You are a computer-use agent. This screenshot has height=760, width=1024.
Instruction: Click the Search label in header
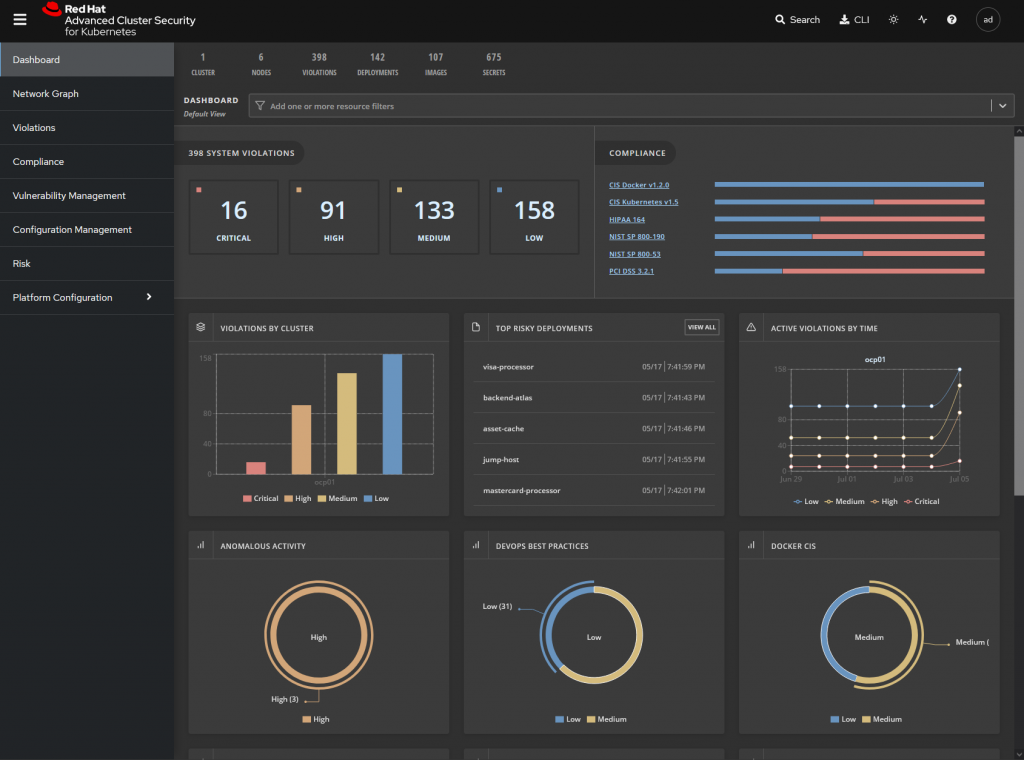(x=805, y=20)
